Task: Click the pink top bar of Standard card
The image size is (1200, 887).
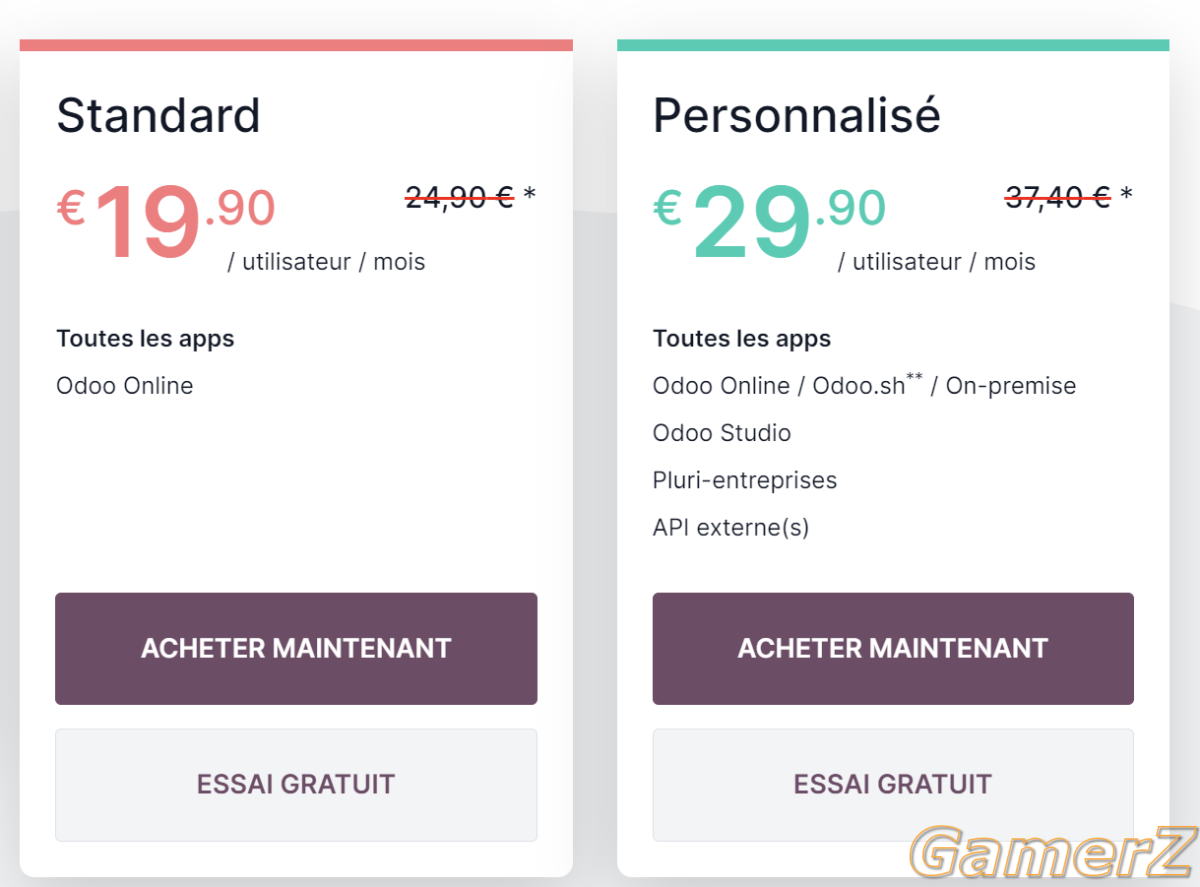Action: pyautogui.click(x=296, y=45)
